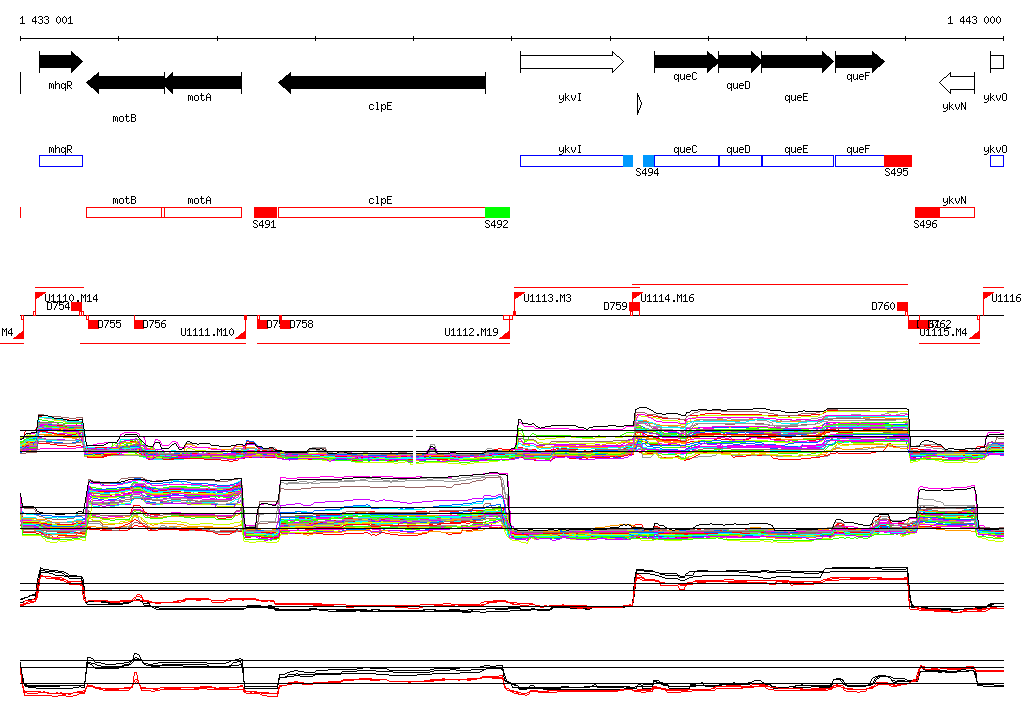
Task: Select the D754 downshift marker
Action: 76,306
